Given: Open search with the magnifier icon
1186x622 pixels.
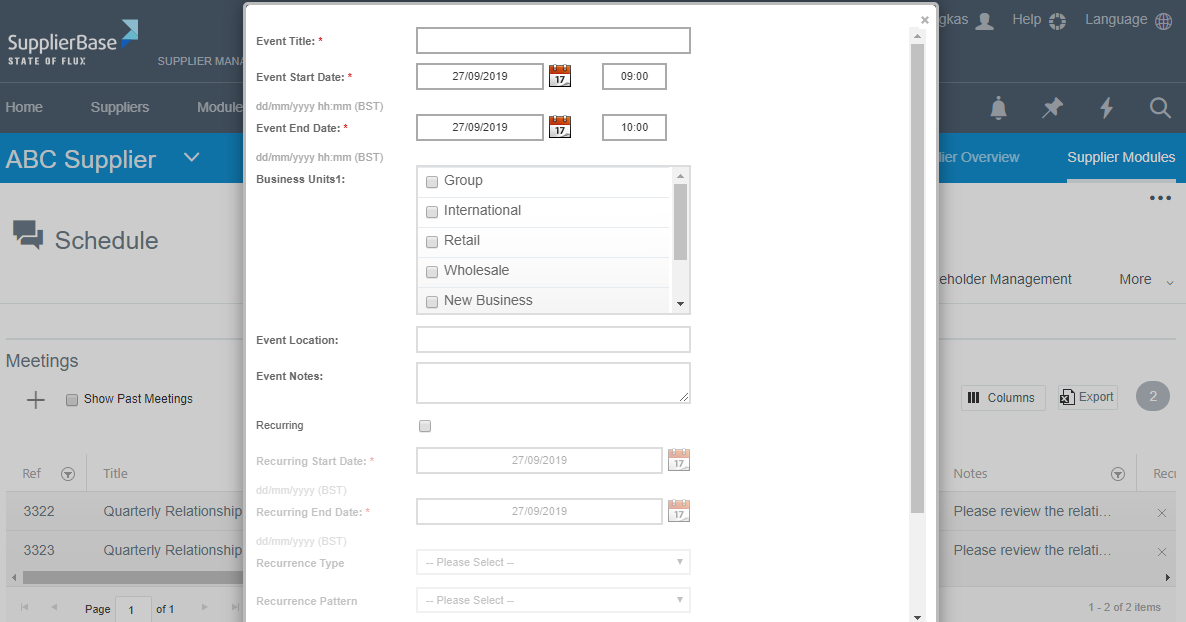Looking at the screenshot, I should point(1160,108).
